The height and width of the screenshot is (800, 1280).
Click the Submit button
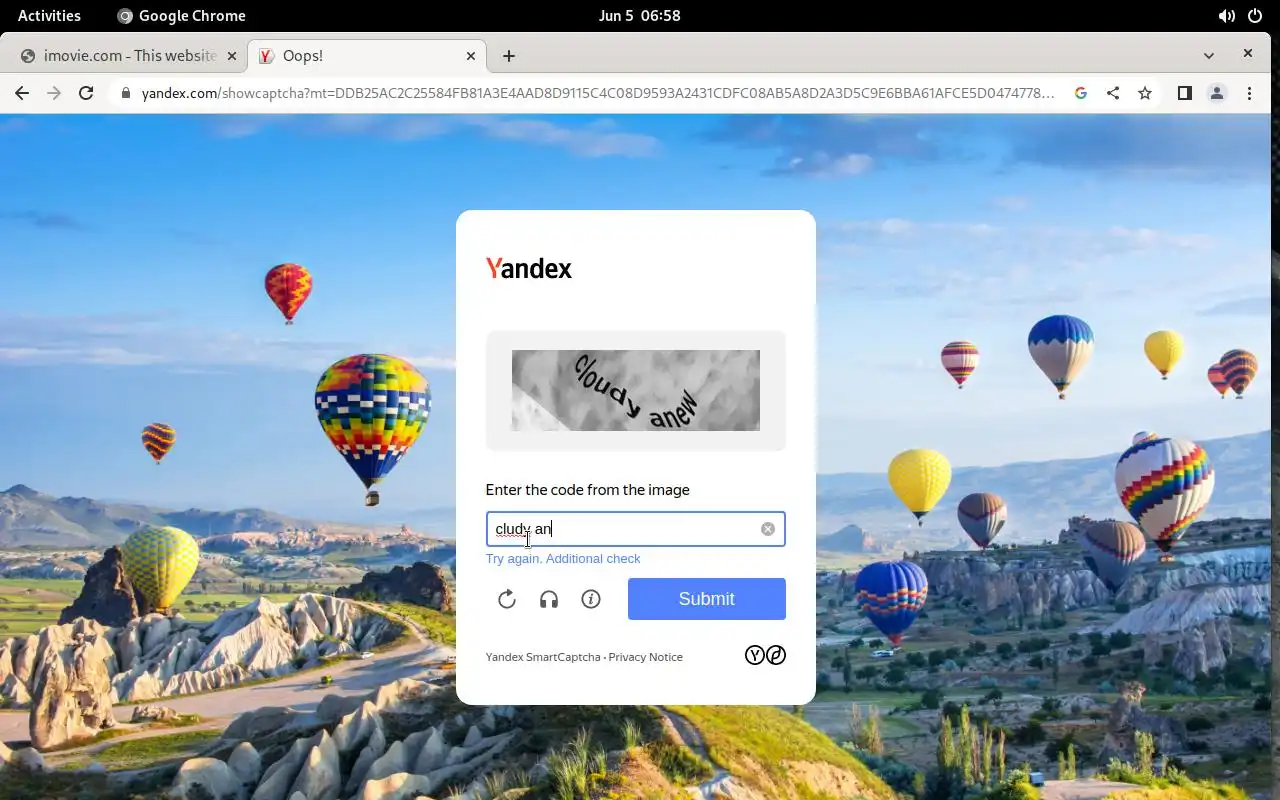coord(707,599)
